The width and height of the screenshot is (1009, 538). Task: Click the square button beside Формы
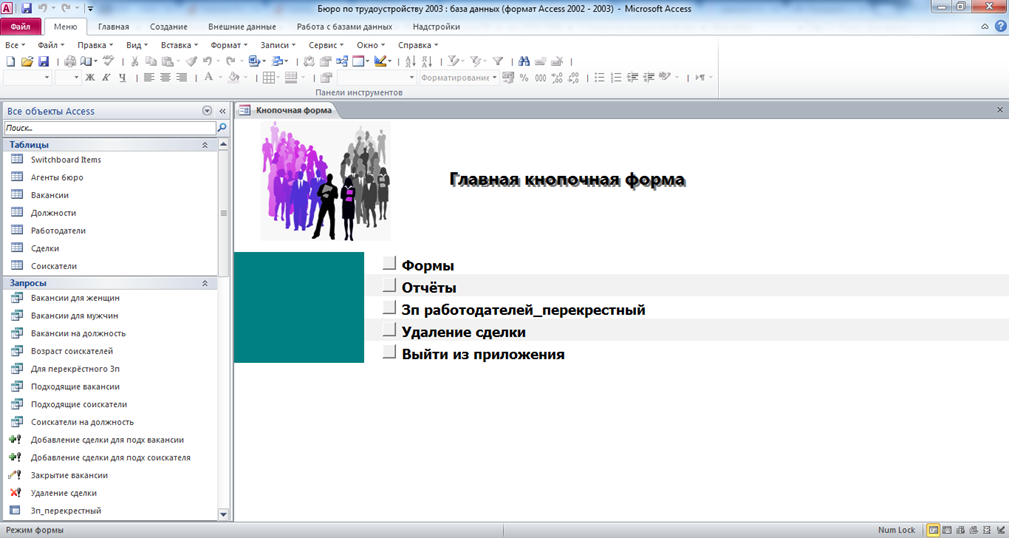point(389,263)
